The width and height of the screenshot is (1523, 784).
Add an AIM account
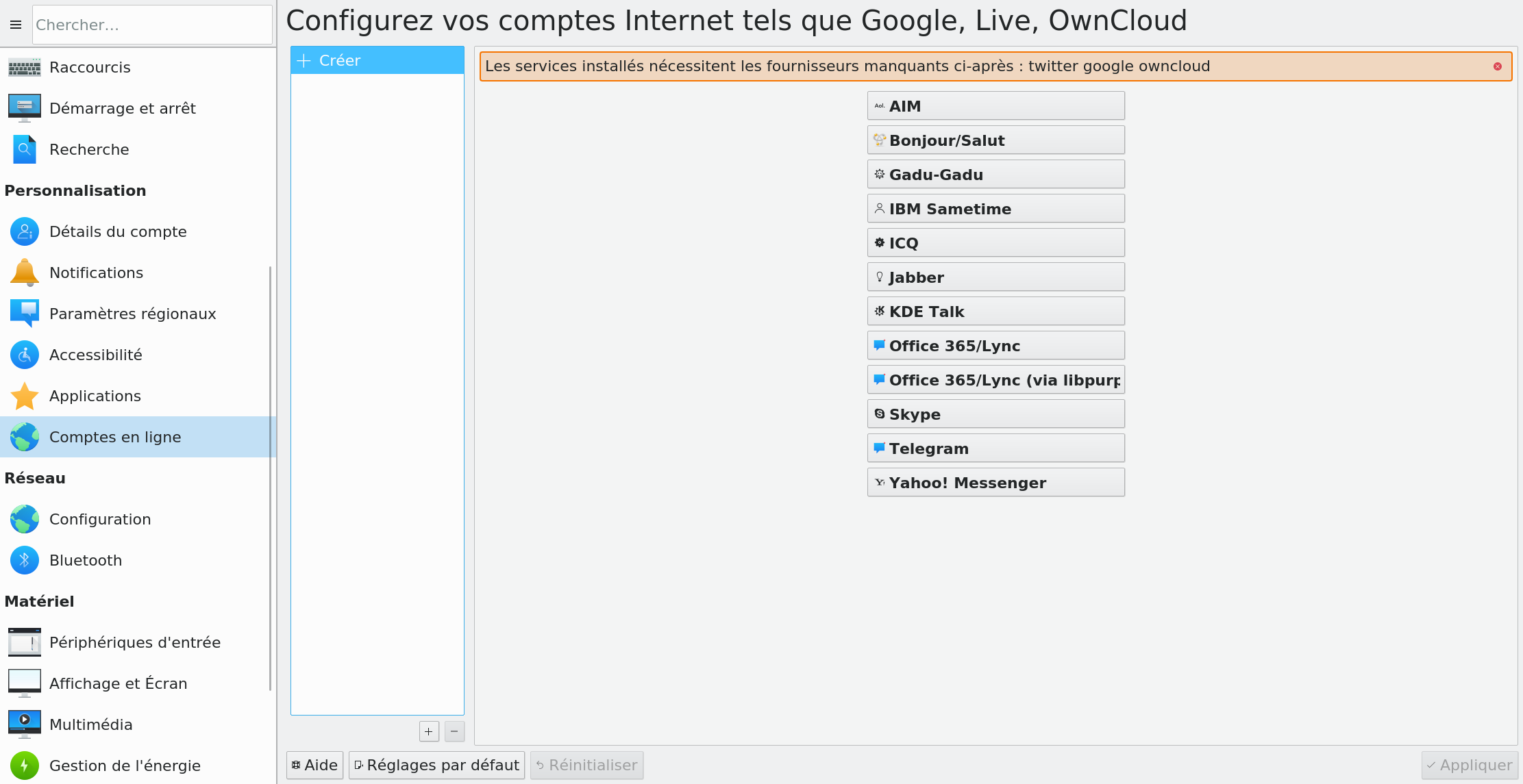point(996,106)
